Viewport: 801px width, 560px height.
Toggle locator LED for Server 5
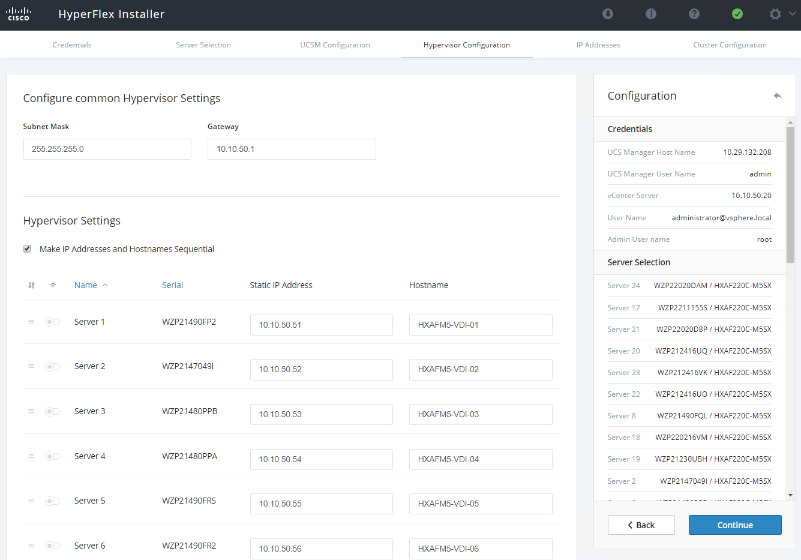pos(52,501)
